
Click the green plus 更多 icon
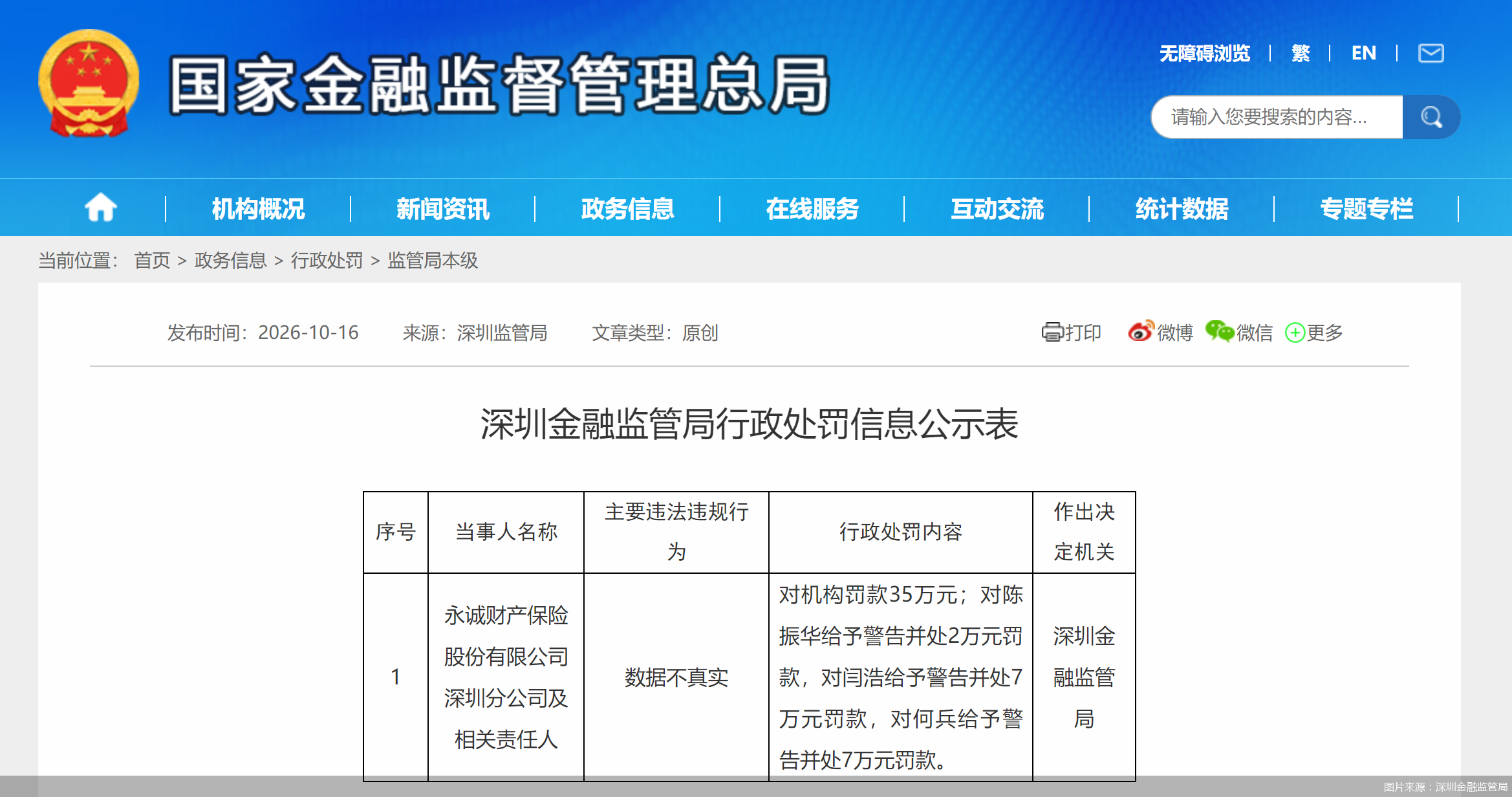tap(1295, 333)
